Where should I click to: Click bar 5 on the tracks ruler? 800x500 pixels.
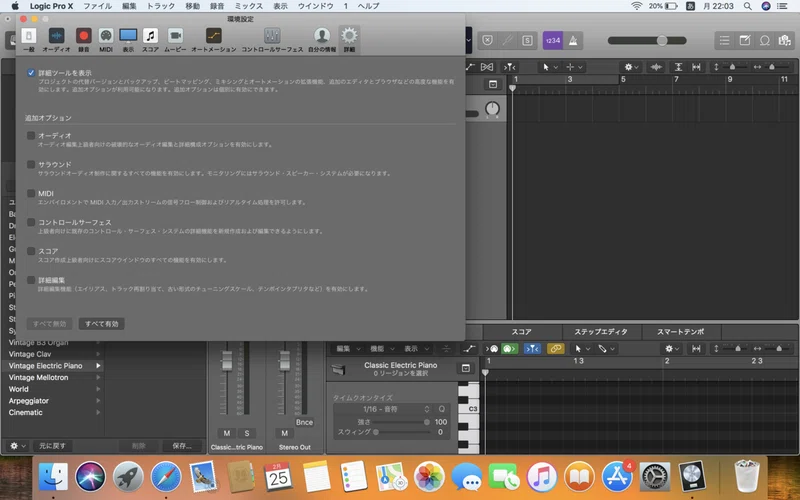[623, 79]
